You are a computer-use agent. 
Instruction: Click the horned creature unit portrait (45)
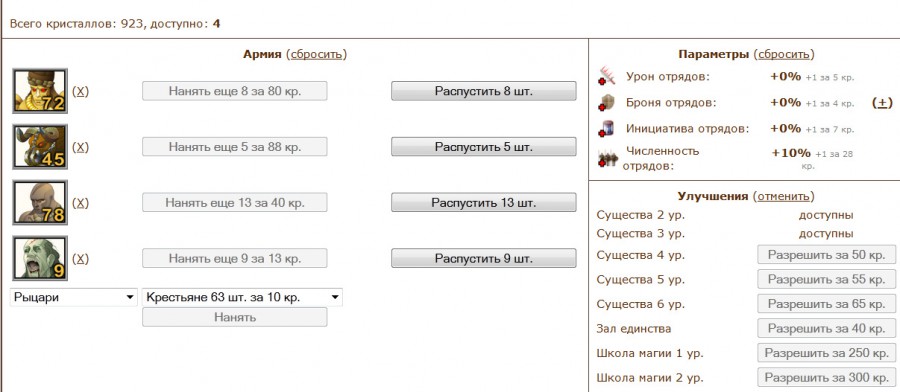[40, 146]
